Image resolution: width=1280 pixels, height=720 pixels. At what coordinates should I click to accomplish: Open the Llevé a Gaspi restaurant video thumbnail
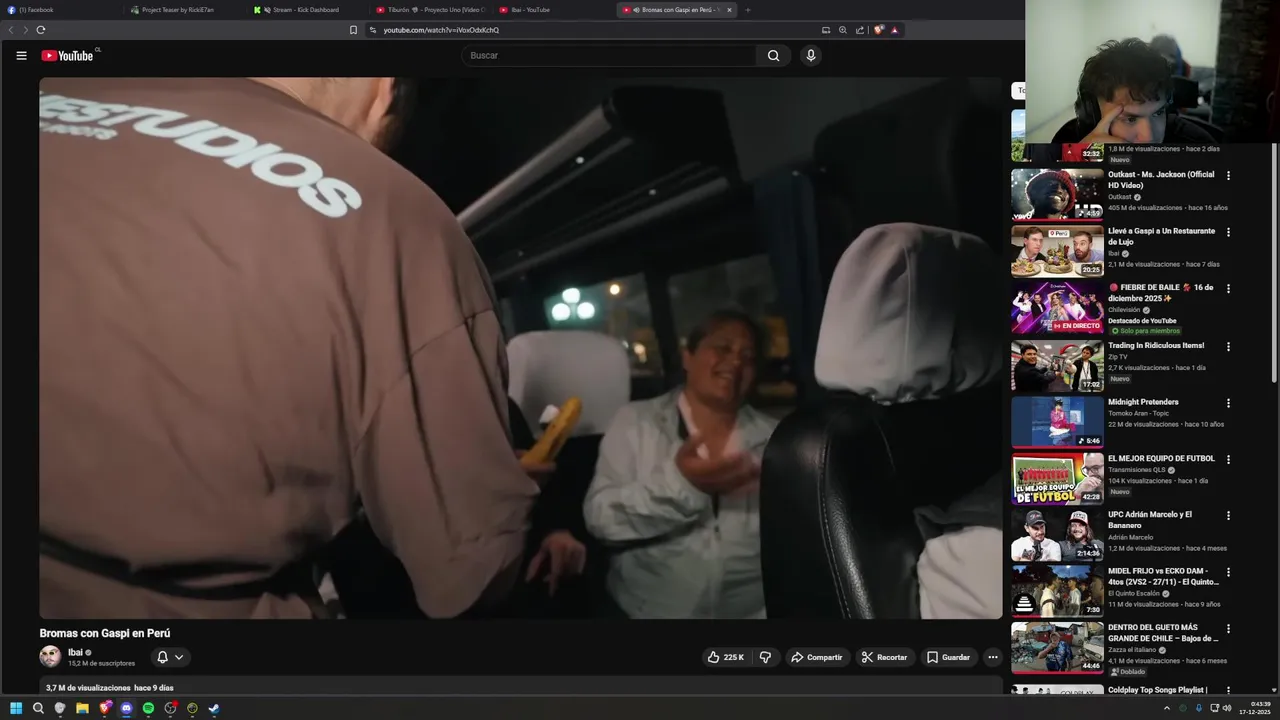pos(1057,250)
